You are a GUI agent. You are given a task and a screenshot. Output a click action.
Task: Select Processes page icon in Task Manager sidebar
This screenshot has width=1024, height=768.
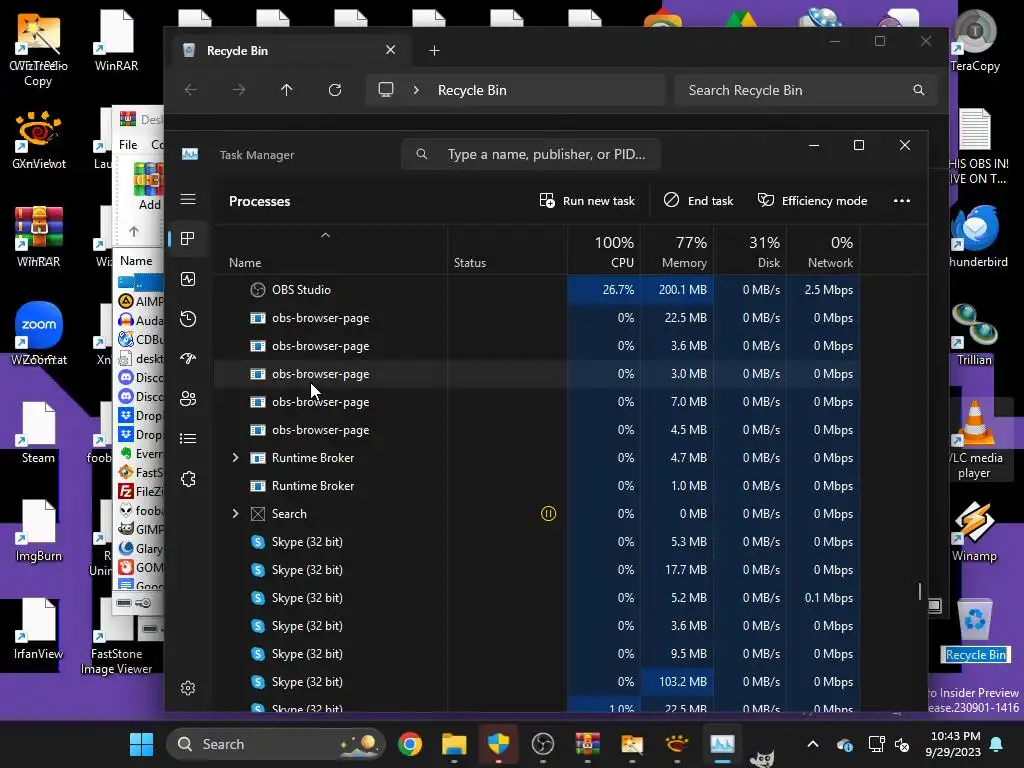point(188,239)
